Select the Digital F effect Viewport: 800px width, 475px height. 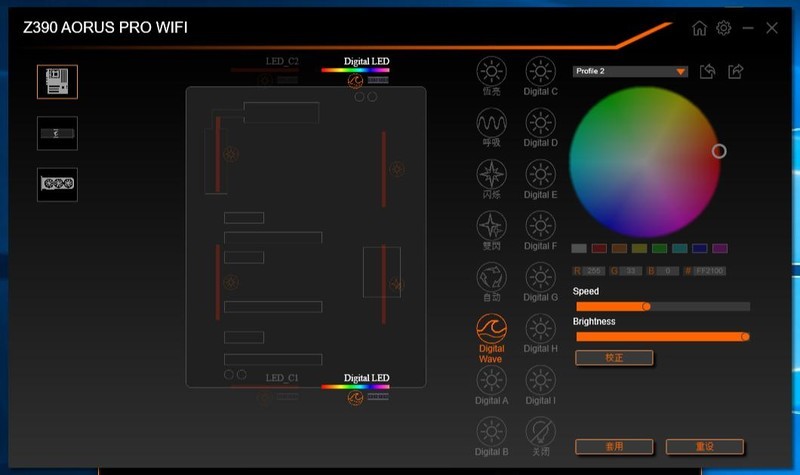tap(540, 226)
